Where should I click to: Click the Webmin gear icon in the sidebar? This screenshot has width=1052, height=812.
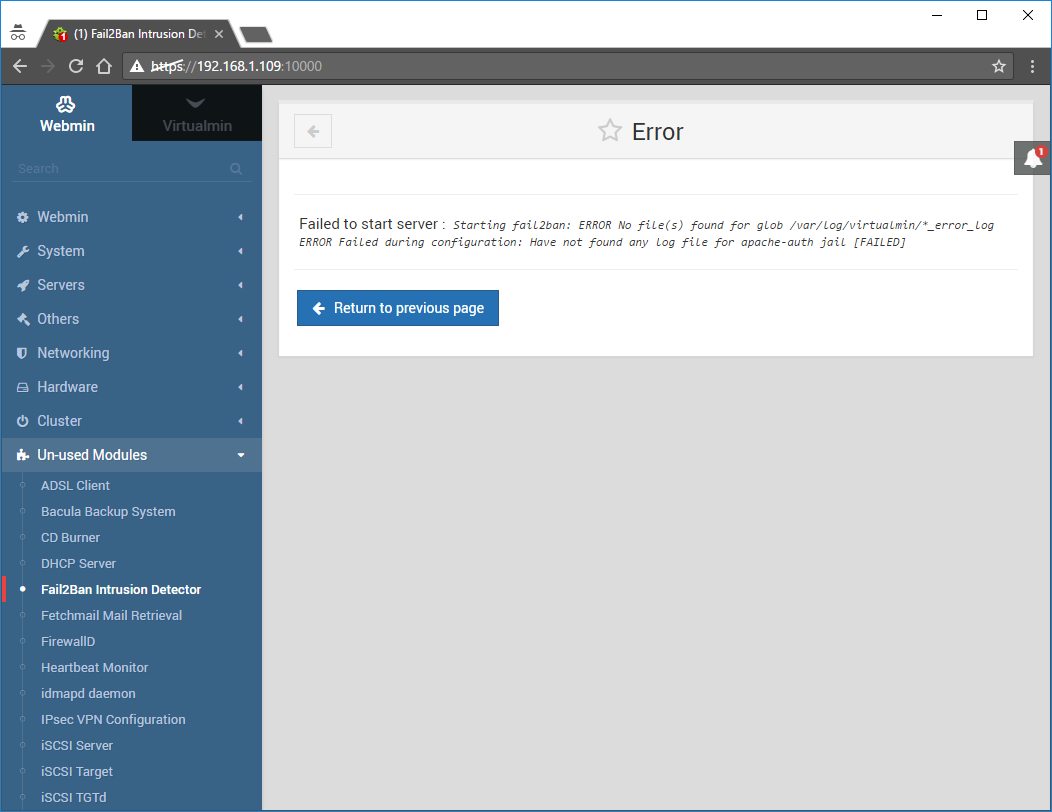pos(23,217)
